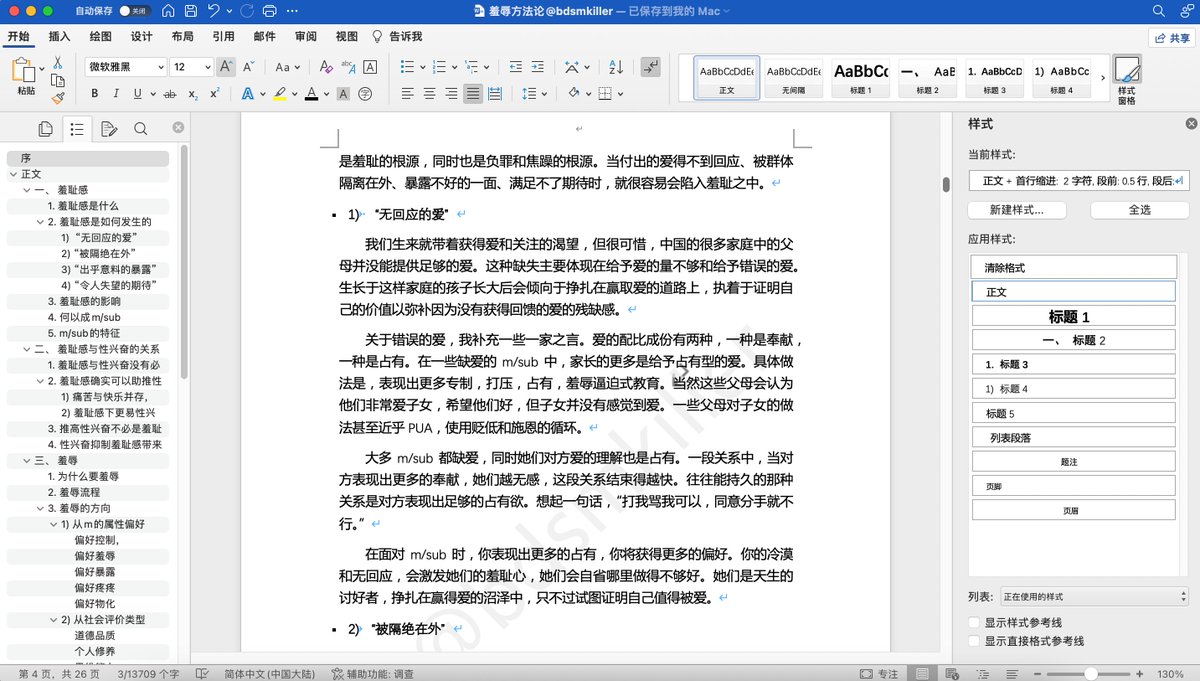Open the 布局 ribbon tab
This screenshot has width=1200, height=681.
pos(183,36)
